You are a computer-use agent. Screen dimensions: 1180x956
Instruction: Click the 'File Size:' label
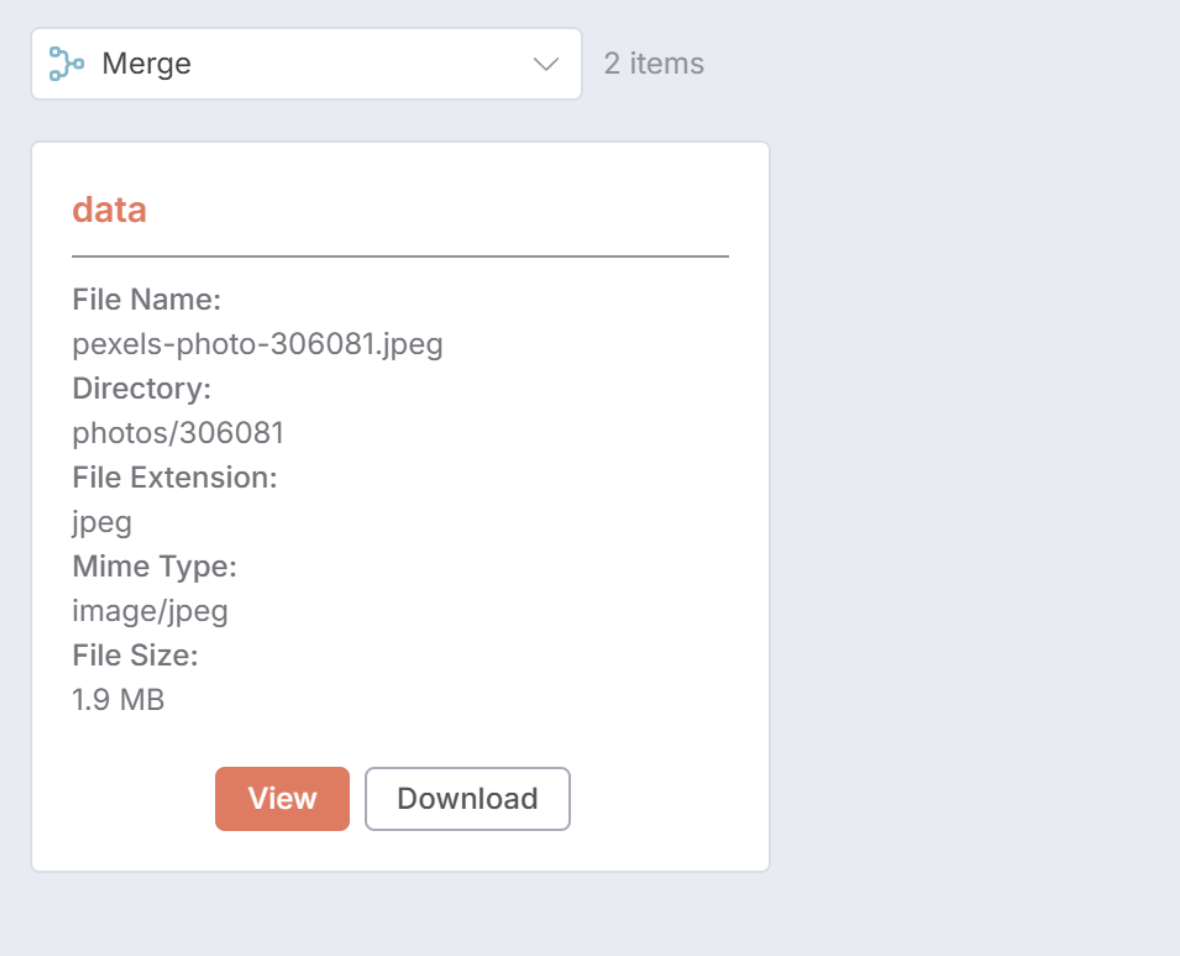point(135,656)
